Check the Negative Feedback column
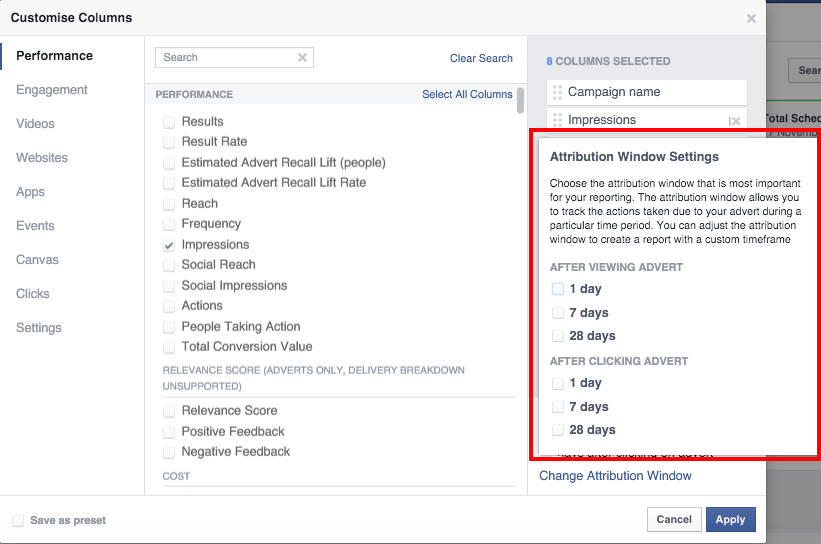The width and height of the screenshot is (821, 544). point(169,452)
